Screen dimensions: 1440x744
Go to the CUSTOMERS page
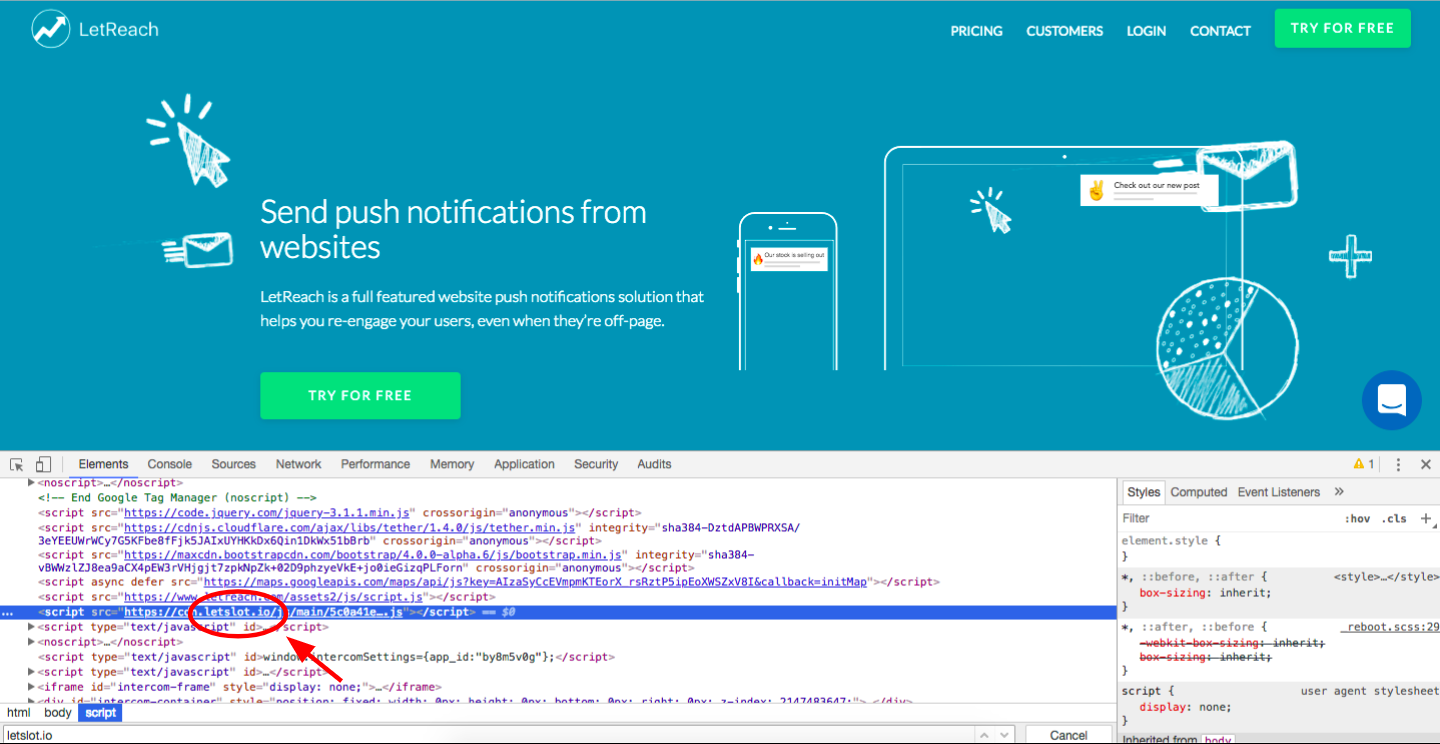click(1064, 31)
